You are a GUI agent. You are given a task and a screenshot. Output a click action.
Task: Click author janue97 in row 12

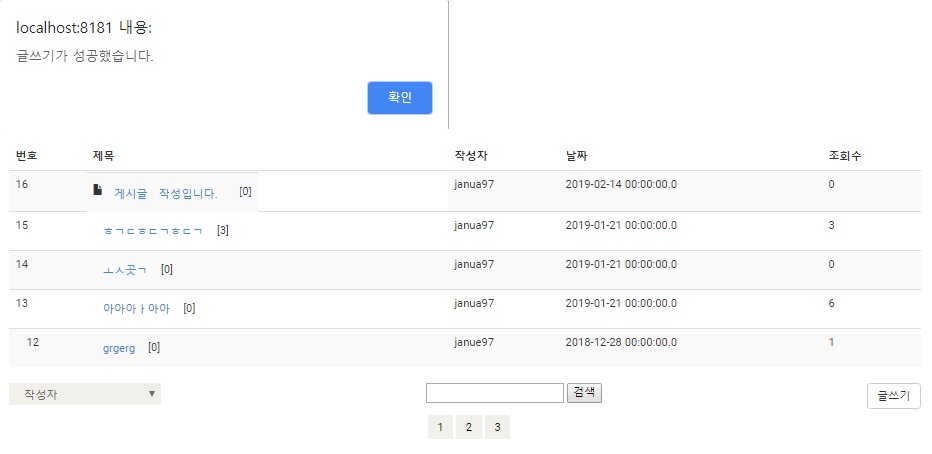pos(474,342)
